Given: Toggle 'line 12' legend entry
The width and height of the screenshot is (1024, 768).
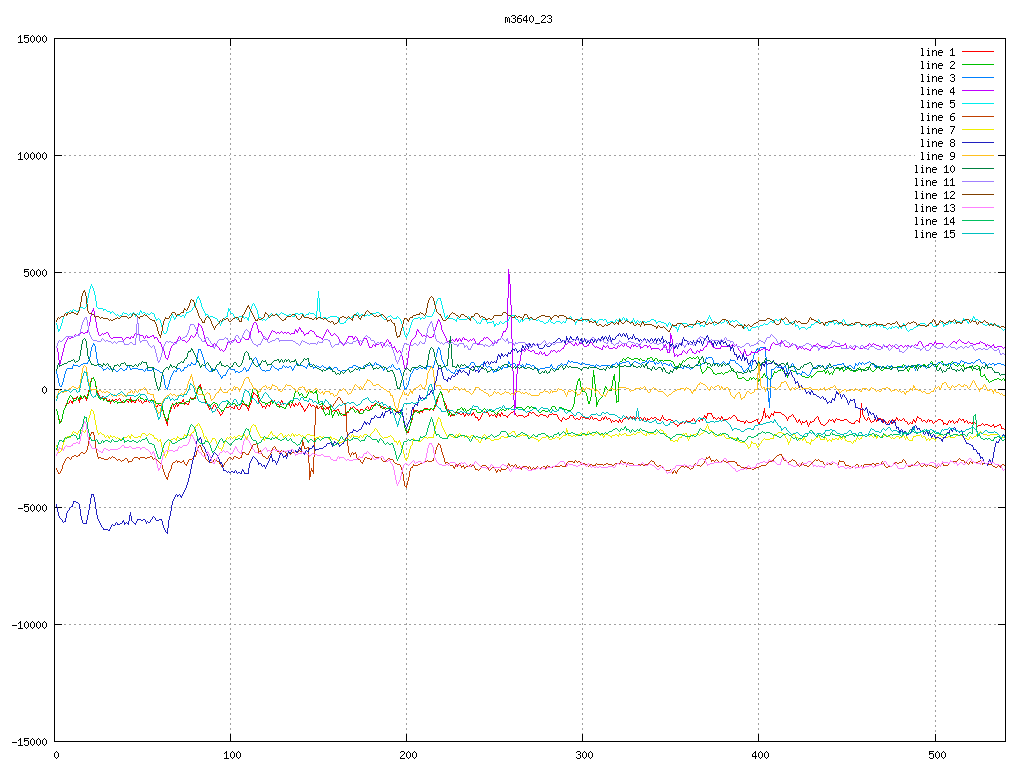Looking at the screenshot, I should (934, 195).
